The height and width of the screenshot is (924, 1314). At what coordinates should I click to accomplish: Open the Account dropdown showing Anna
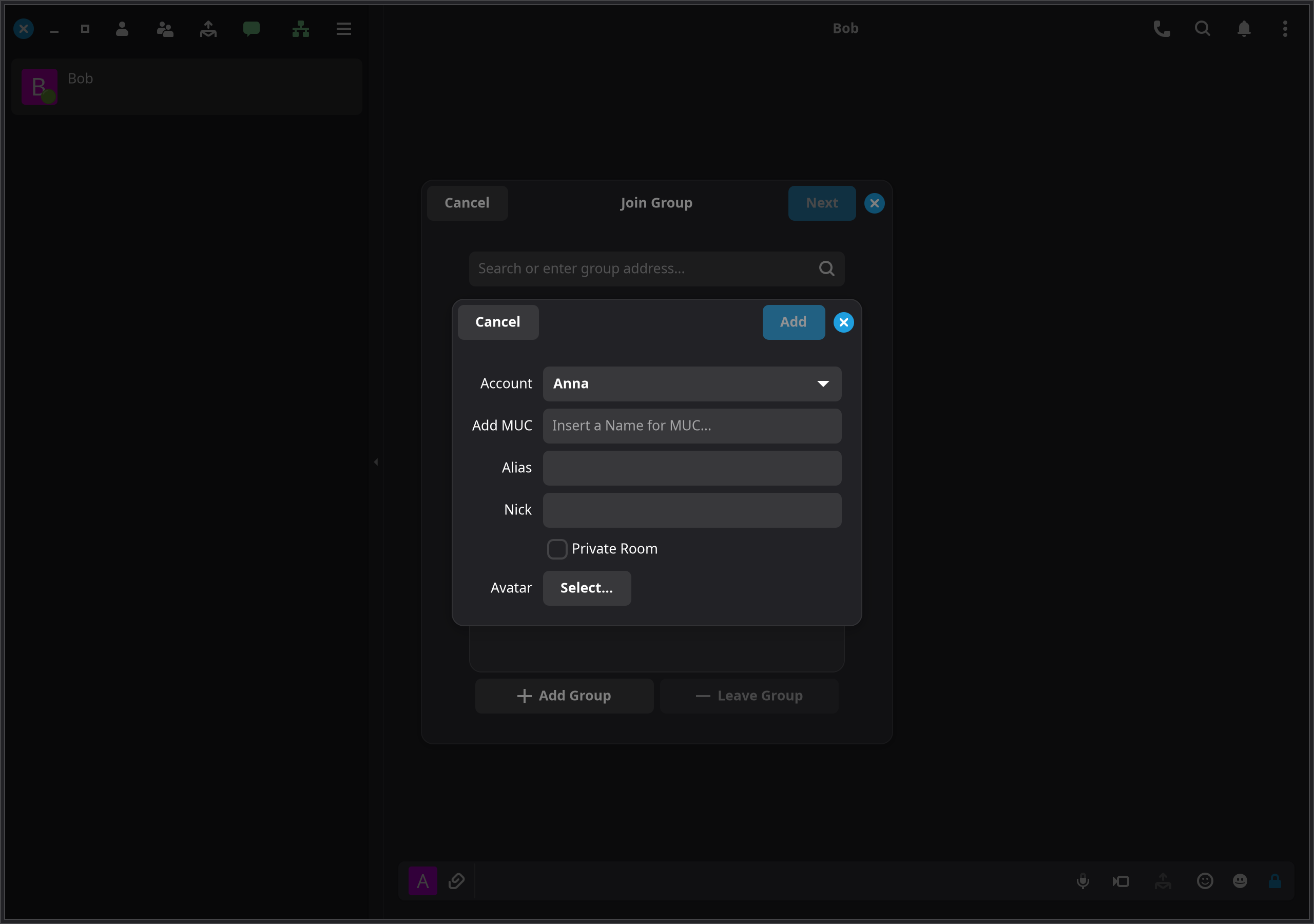coord(692,383)
